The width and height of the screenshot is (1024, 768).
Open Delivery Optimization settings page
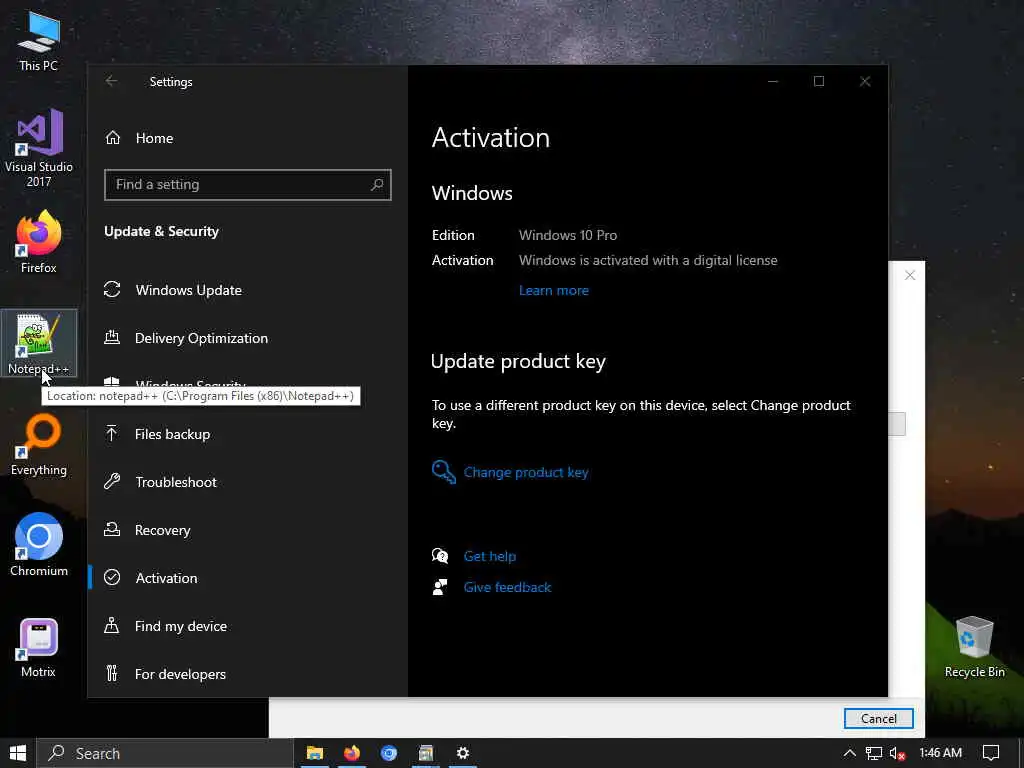point(248,338)
